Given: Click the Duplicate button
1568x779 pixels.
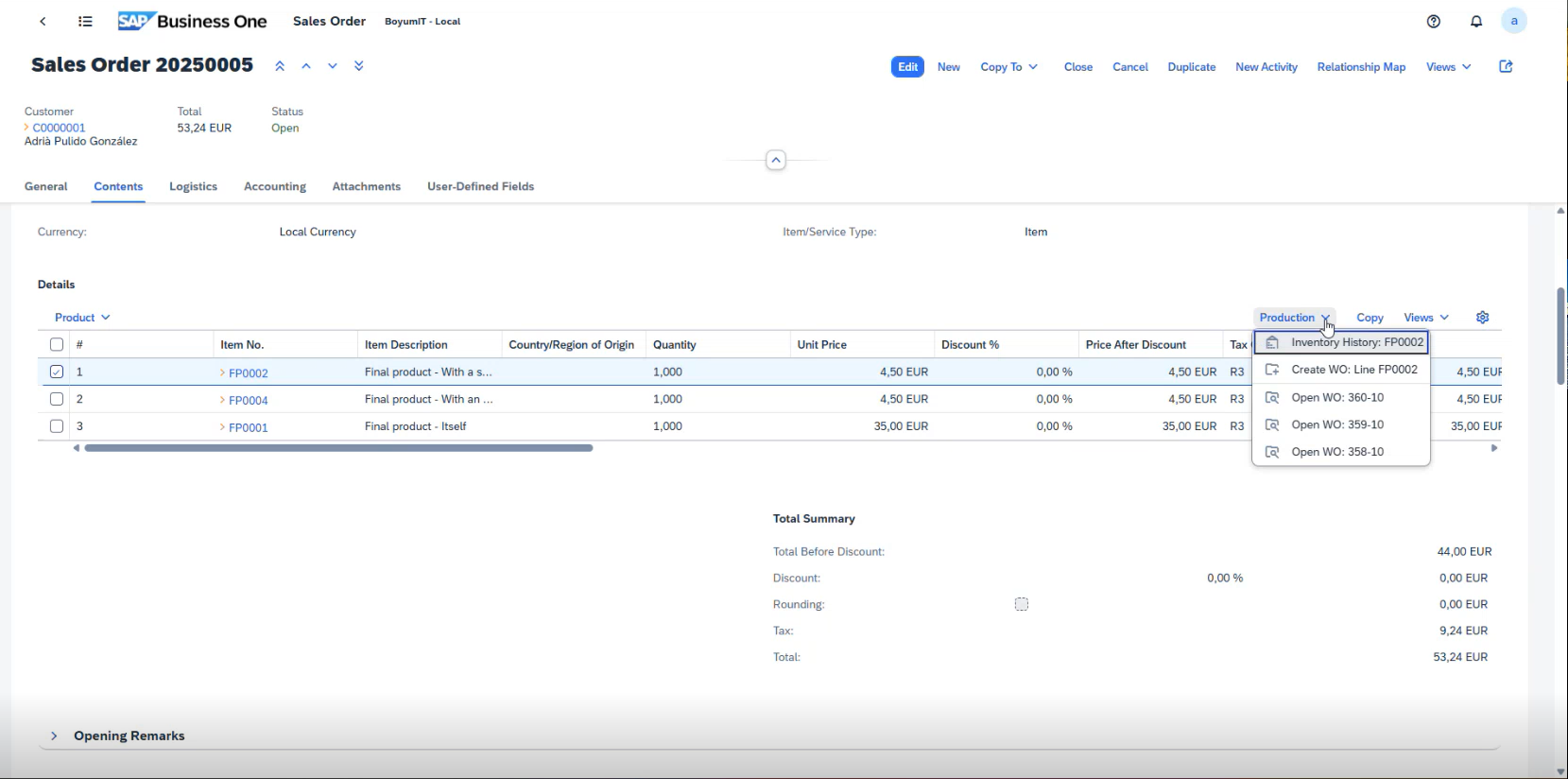Looking at the screenshot, I should pyautogui.click(x=1192, y=67).
